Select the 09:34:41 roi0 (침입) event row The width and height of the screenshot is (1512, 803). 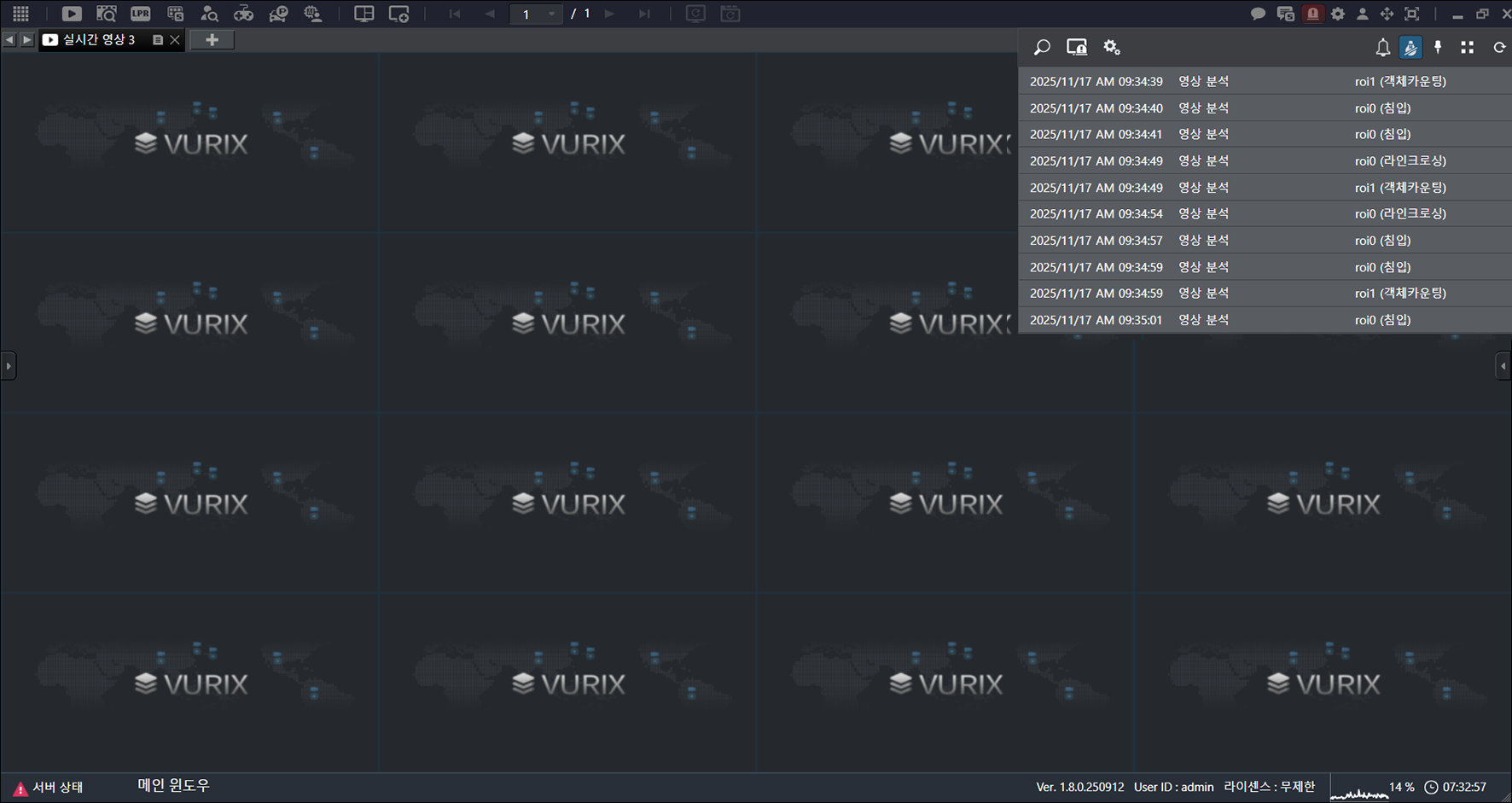(1265, 134)
